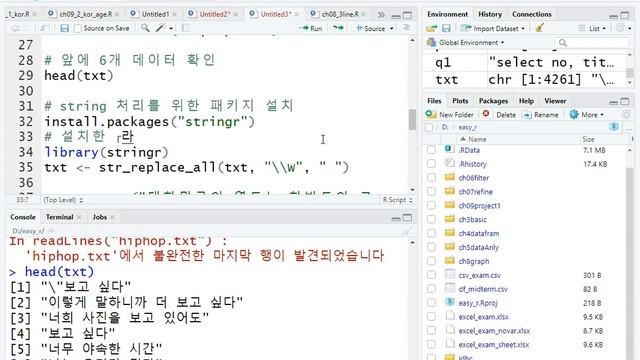Load workspace folder icon in Environment
Viewport: 640px width, 360px height.
[x=431, y=28]
